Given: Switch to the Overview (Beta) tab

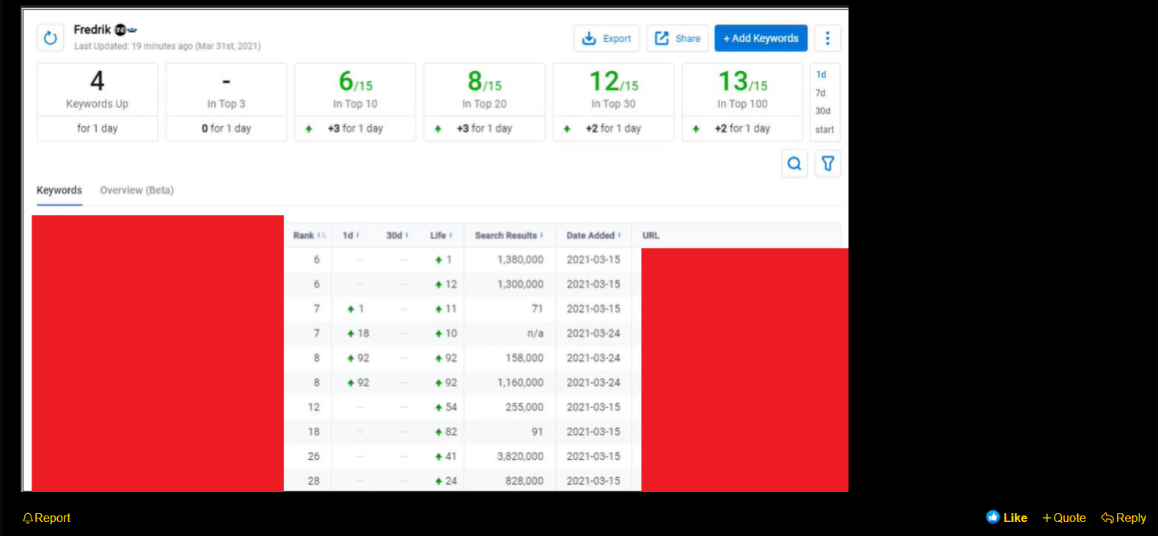Looking at the screenshot, I should [x=137, y=190].
